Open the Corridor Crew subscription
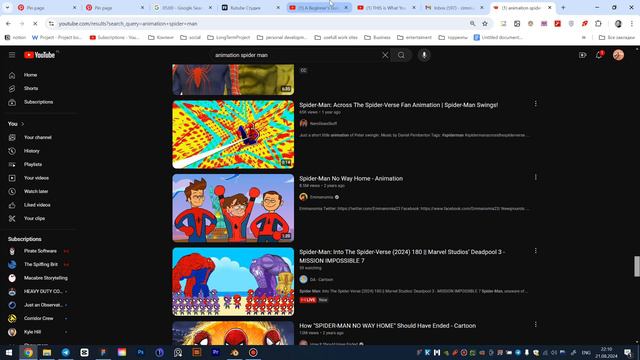This screenshot has height=360, width=640. click(39, 318)
